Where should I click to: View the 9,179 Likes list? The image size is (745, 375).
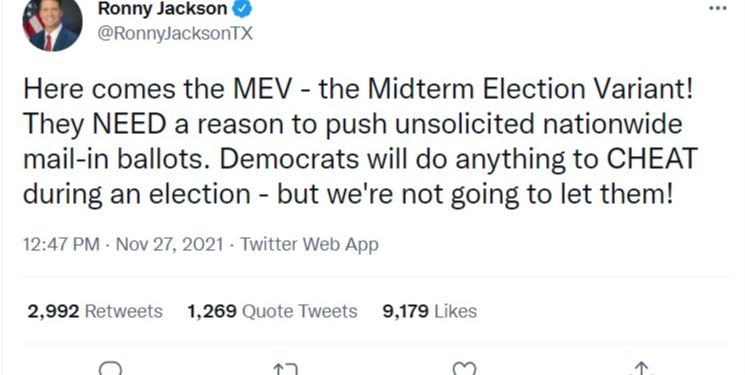[x=430, y=311]
